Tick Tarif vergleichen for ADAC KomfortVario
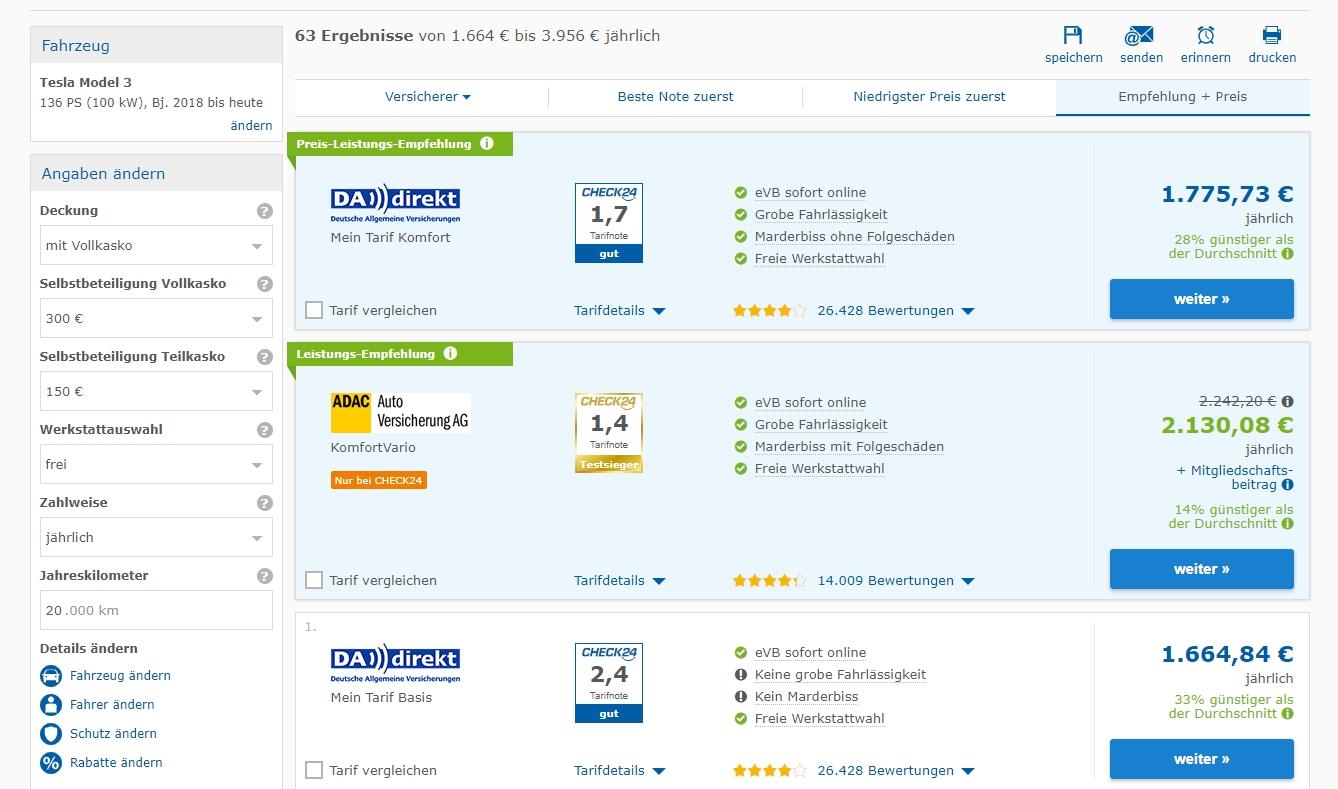The height and width of the screenshot is (789, 1338). 314,580
